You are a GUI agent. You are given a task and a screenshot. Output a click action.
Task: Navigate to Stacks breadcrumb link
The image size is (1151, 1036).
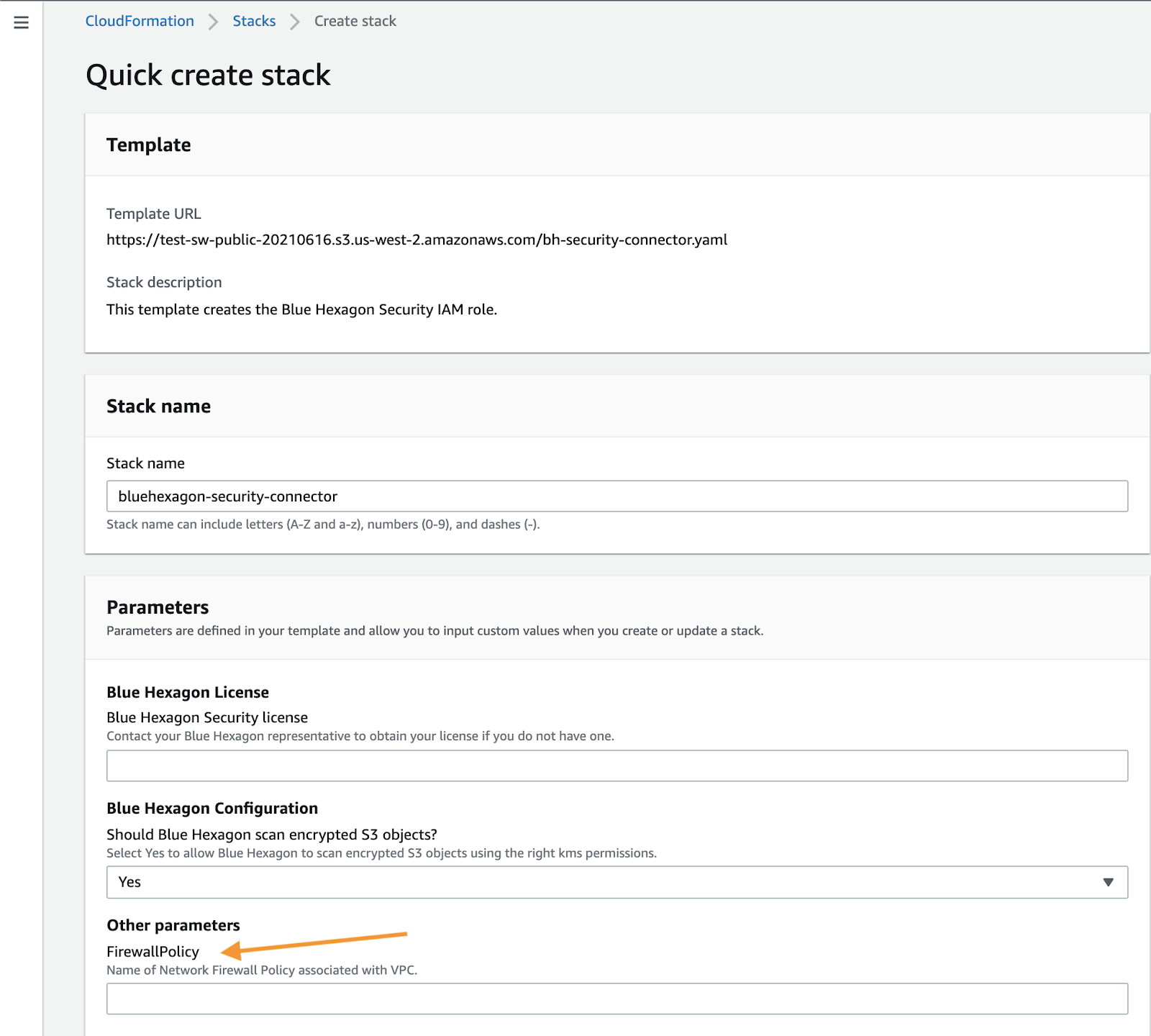[254, 21]
